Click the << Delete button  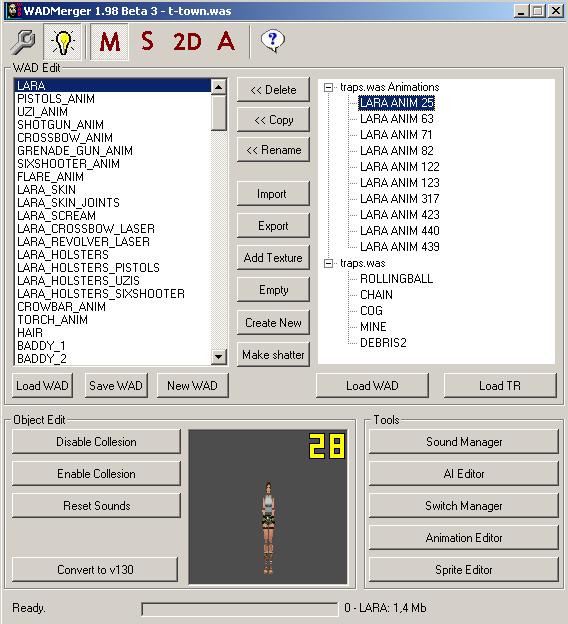pos(273,90)
